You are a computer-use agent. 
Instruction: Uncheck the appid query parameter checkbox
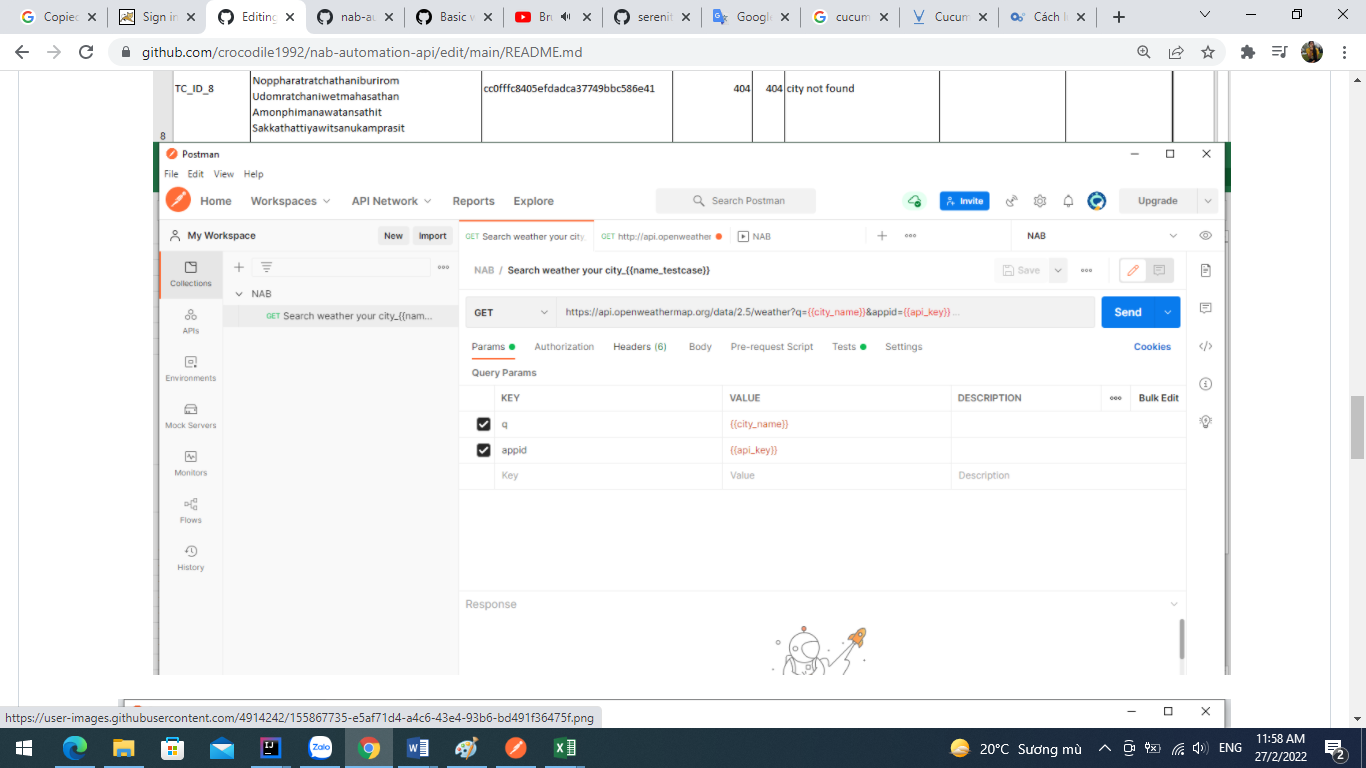[484, 450]
